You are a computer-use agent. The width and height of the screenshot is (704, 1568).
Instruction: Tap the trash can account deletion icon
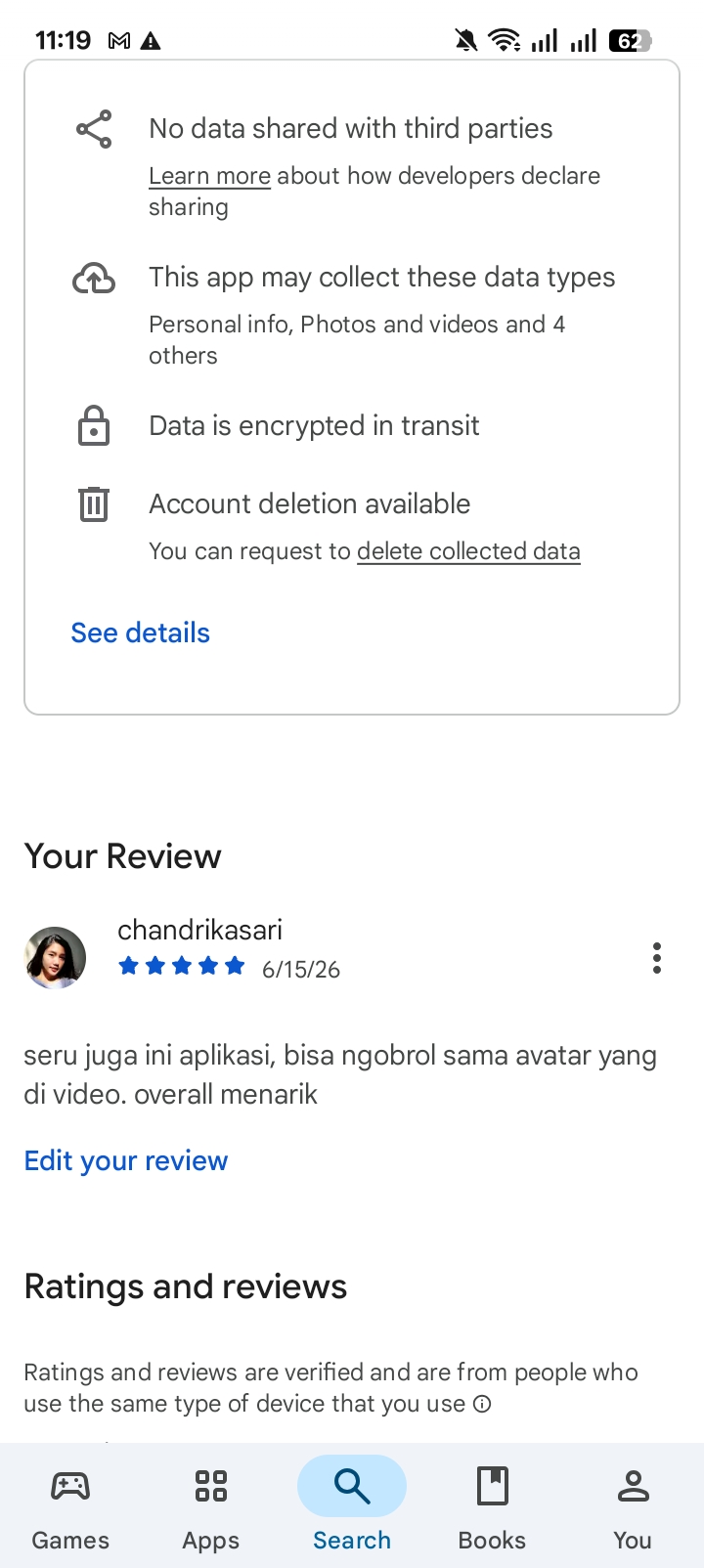point(94,503)
